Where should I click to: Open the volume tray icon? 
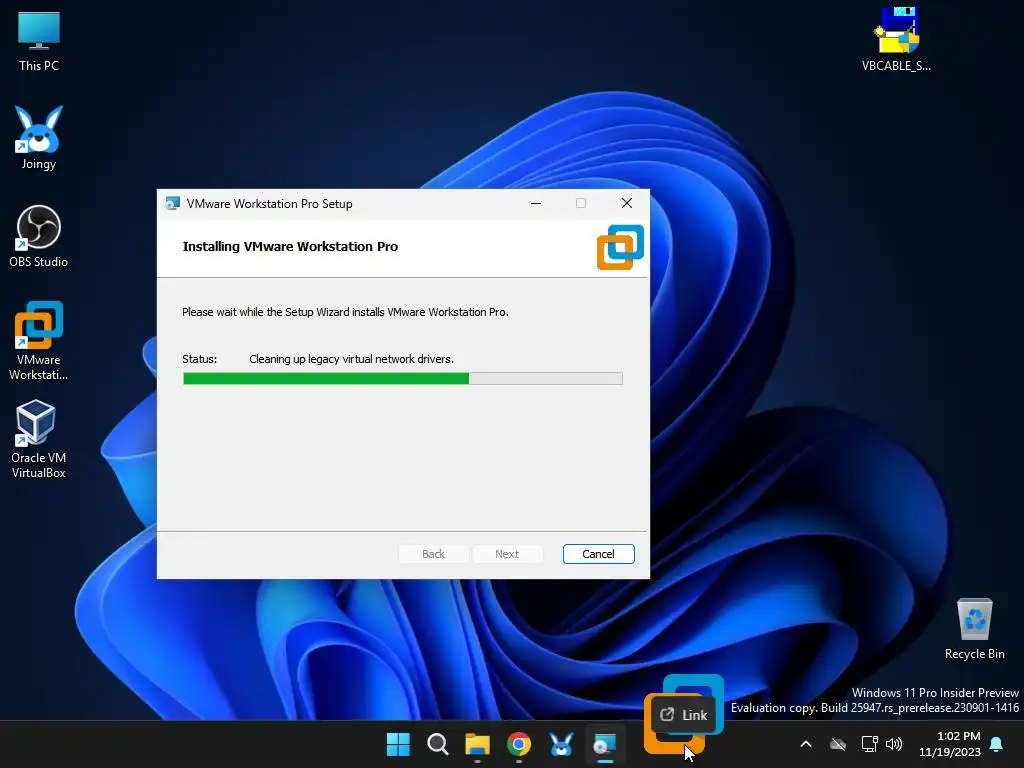click(894, 744)
